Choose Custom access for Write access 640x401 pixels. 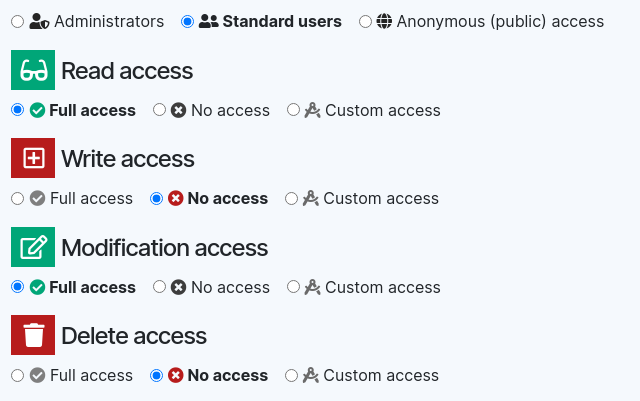click(x=292, y=198)
